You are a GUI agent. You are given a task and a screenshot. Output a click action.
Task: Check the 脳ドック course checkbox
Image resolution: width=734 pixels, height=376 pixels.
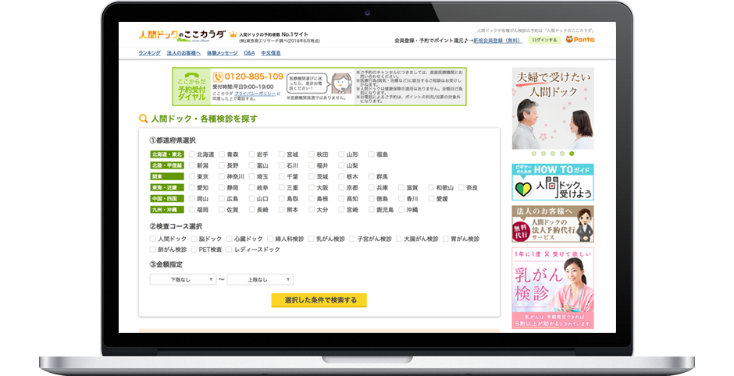coord(193,239)
